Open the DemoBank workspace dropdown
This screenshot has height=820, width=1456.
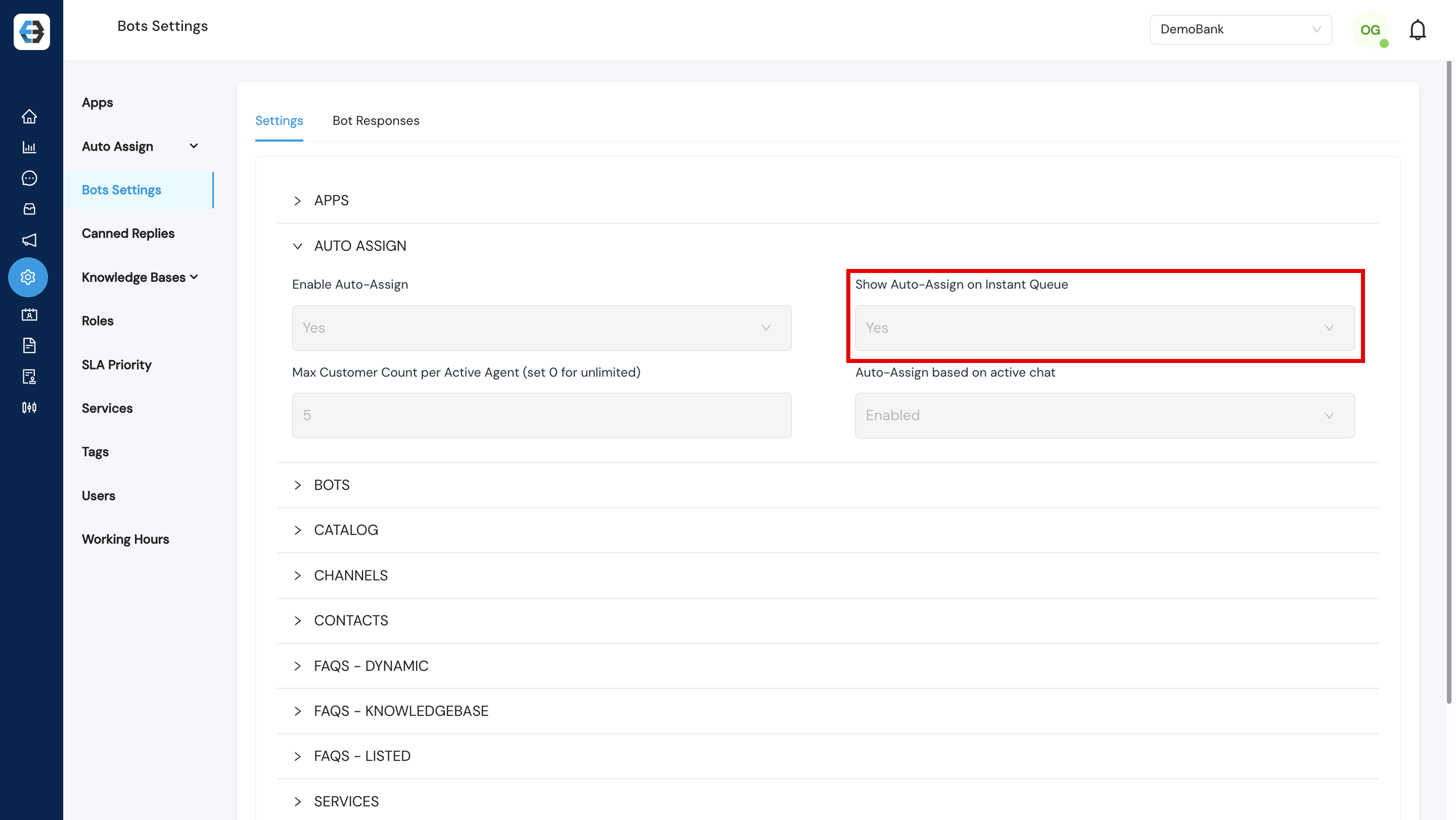(1241, 29)
